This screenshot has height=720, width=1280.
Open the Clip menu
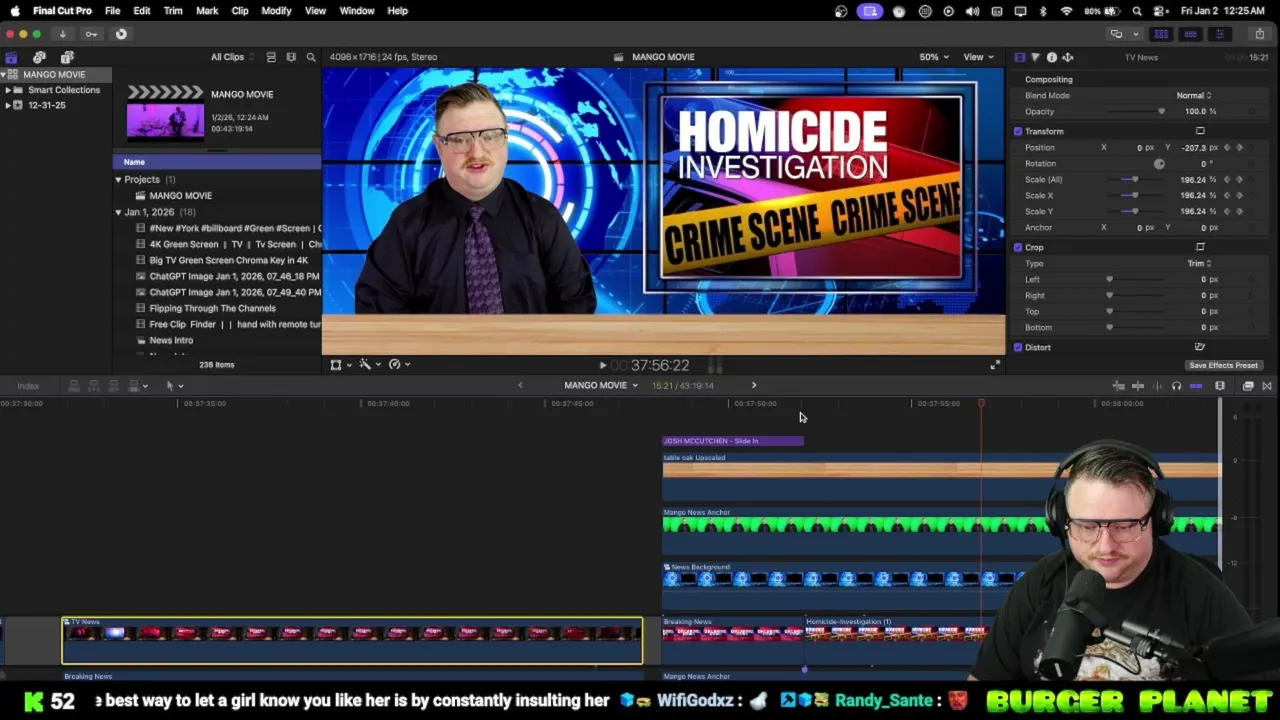pyautogui.click(x=240, y=11)
